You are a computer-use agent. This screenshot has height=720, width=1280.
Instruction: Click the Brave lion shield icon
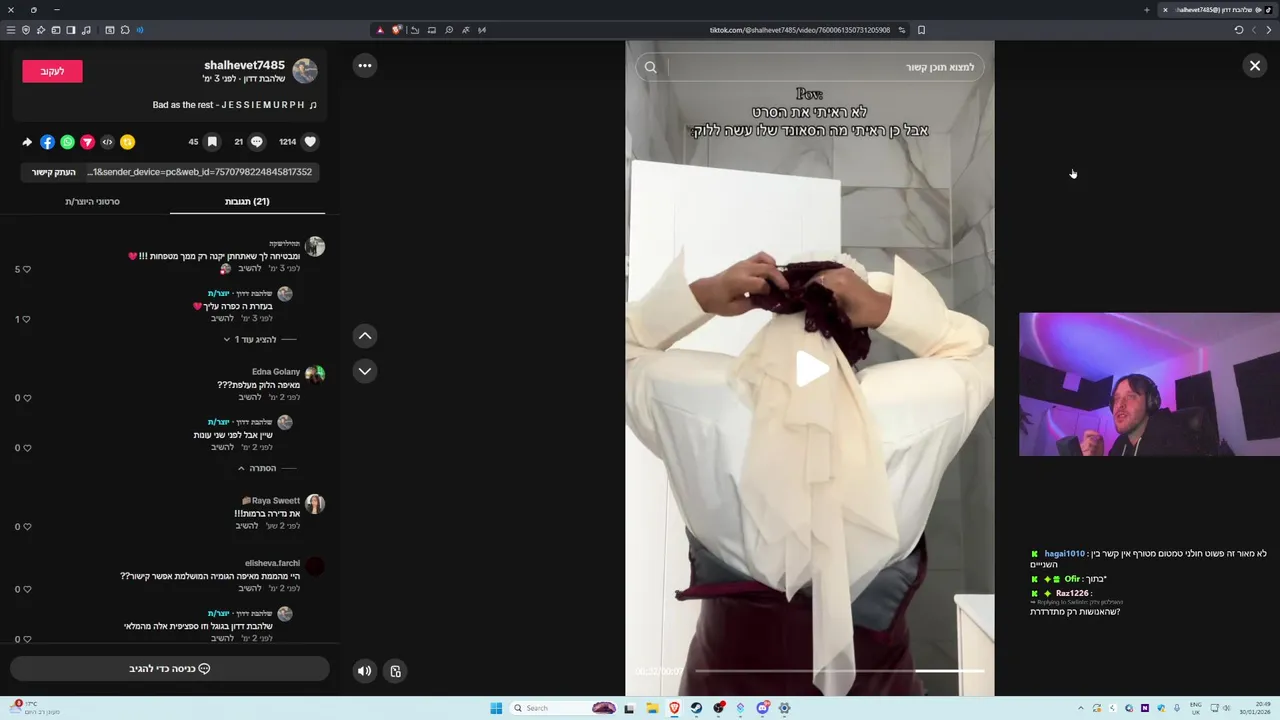pos(396,30)
